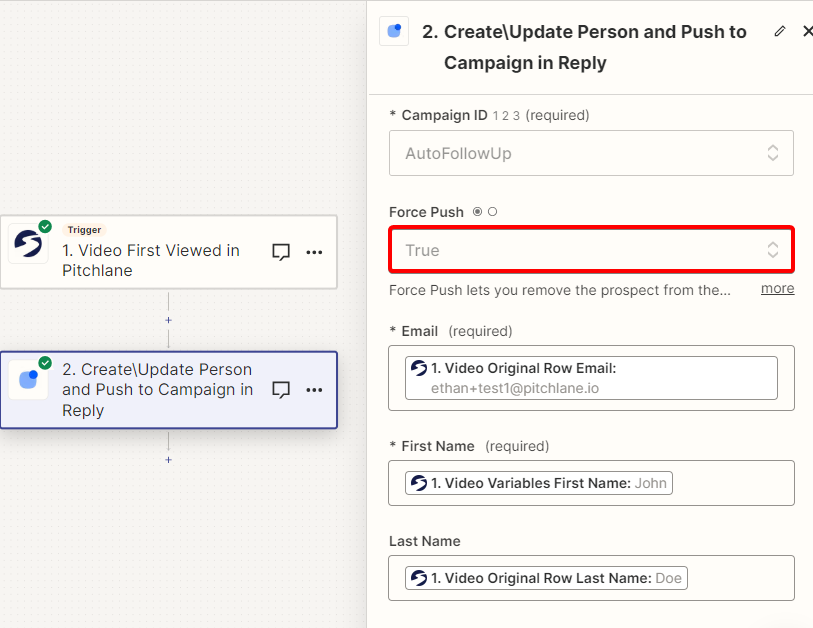Click the green check on trigger step
This screenshot has width=813, height=628.
[x=45, y=226]
